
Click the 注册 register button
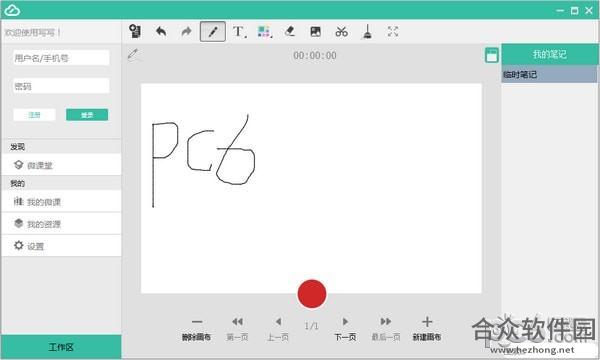click(x=34, y=114)
